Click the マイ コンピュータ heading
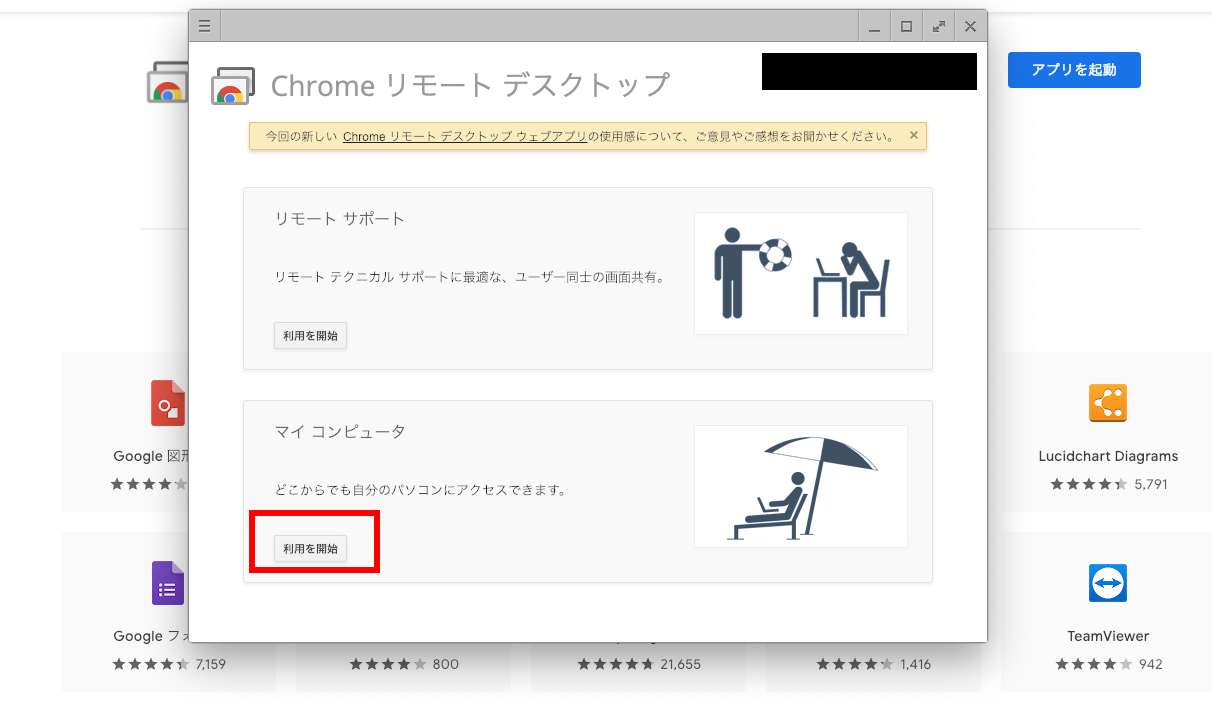1212x702 pixels. click(340, 431)
